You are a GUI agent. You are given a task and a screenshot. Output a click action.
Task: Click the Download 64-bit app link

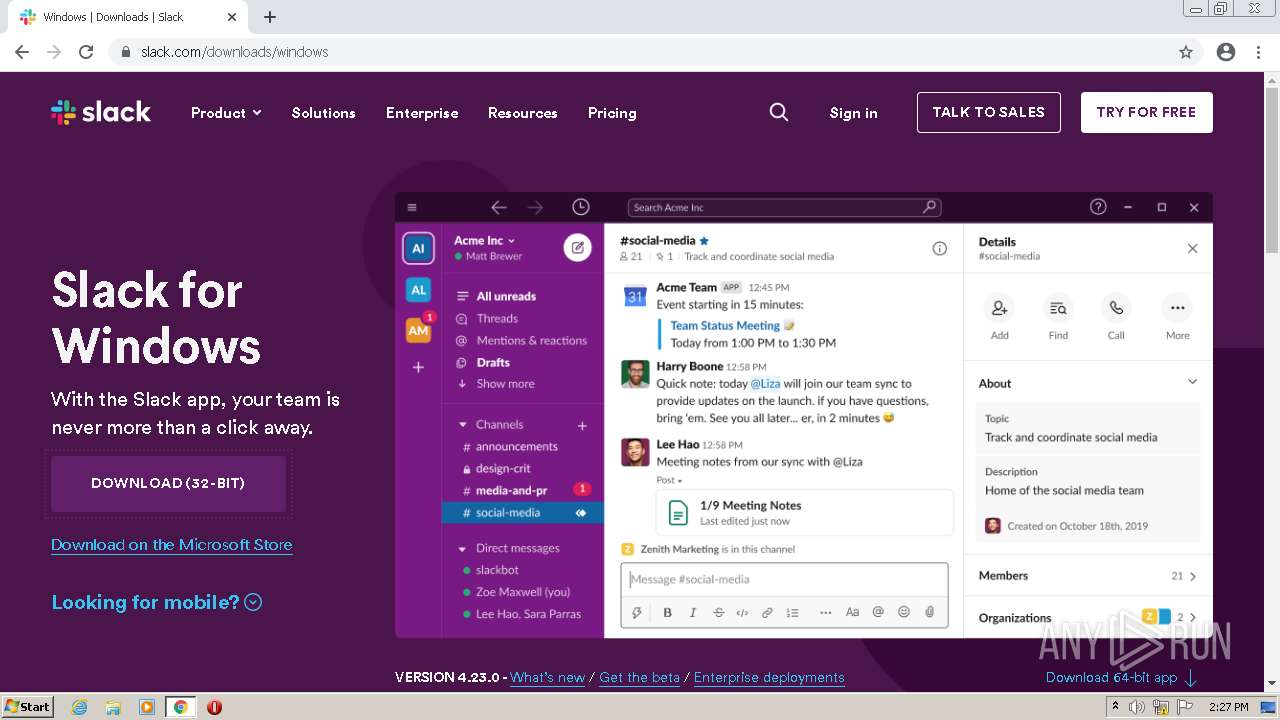(1121, 677)
